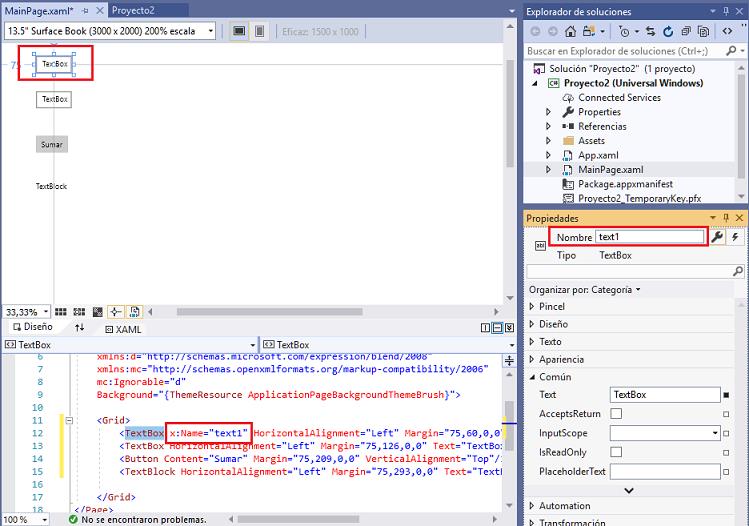Image resolution: width=749 pixels, height=526 pixels.
Task: Open event handlers lightning icon
Action: click(x=735, y=237)
